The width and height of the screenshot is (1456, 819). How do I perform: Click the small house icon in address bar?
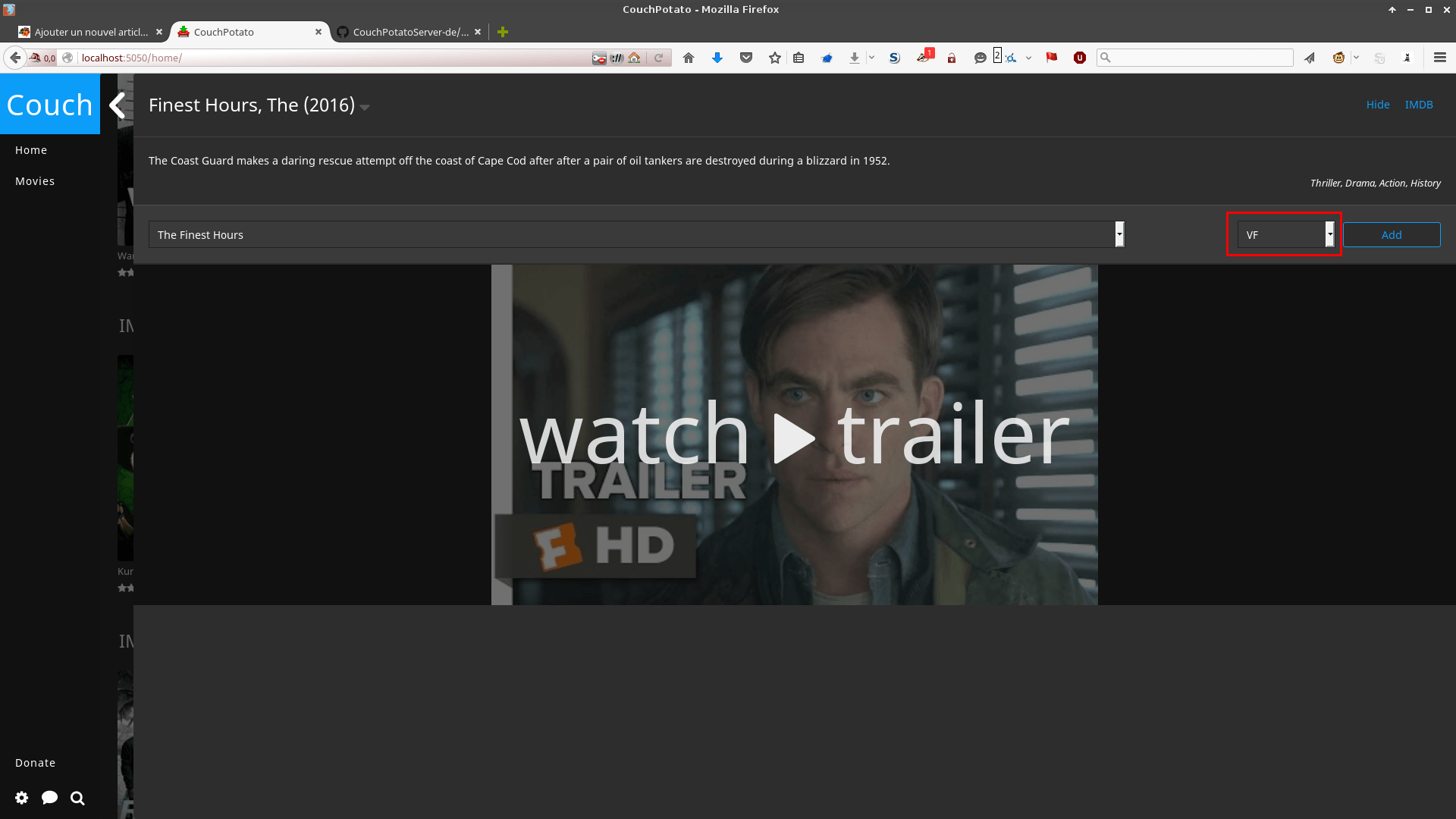click(x=635, y=58)
